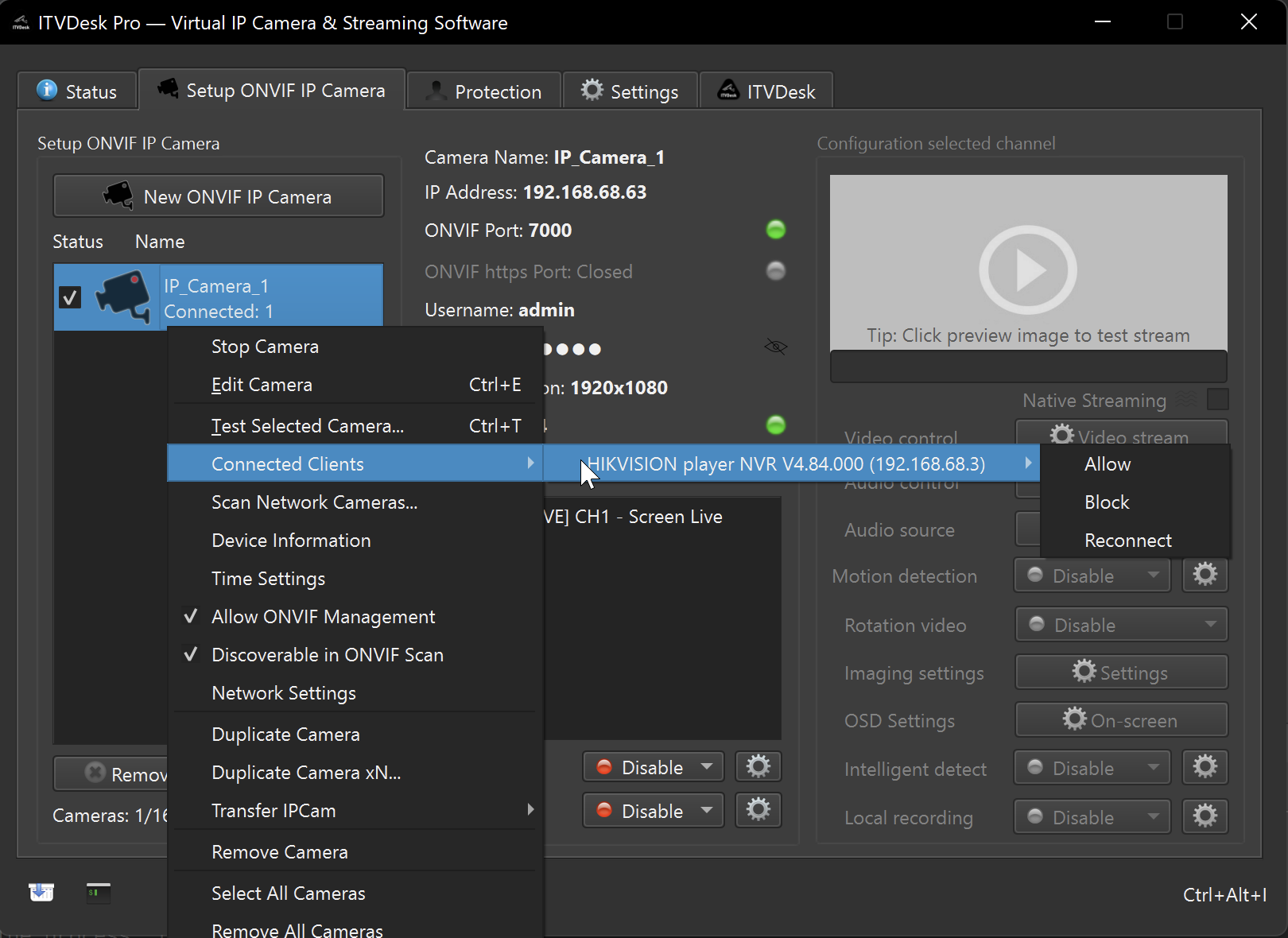Reveal password with the eye icon
The image size is (1288, 938).
775,347
